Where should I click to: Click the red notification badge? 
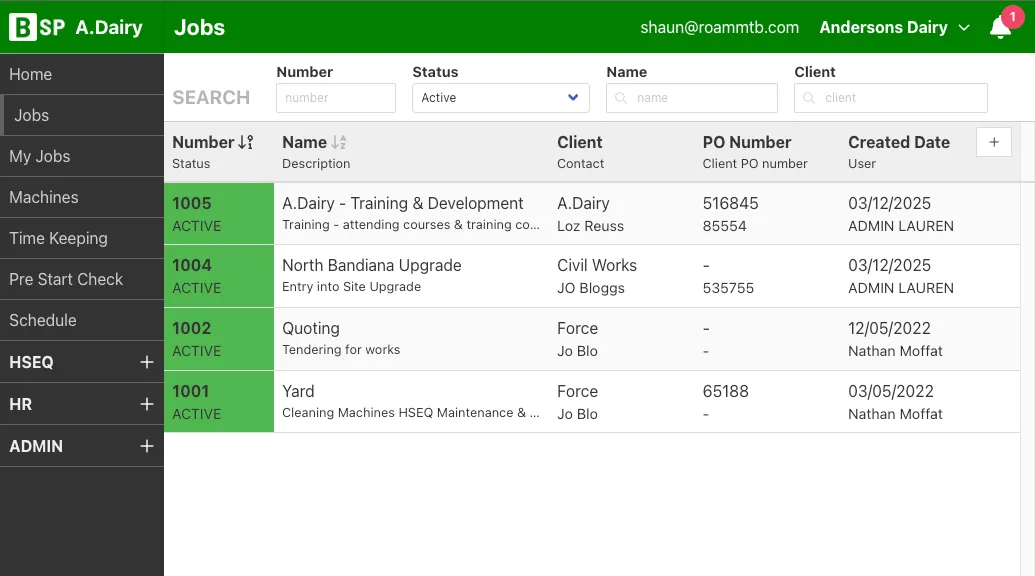pos(1013,17)
